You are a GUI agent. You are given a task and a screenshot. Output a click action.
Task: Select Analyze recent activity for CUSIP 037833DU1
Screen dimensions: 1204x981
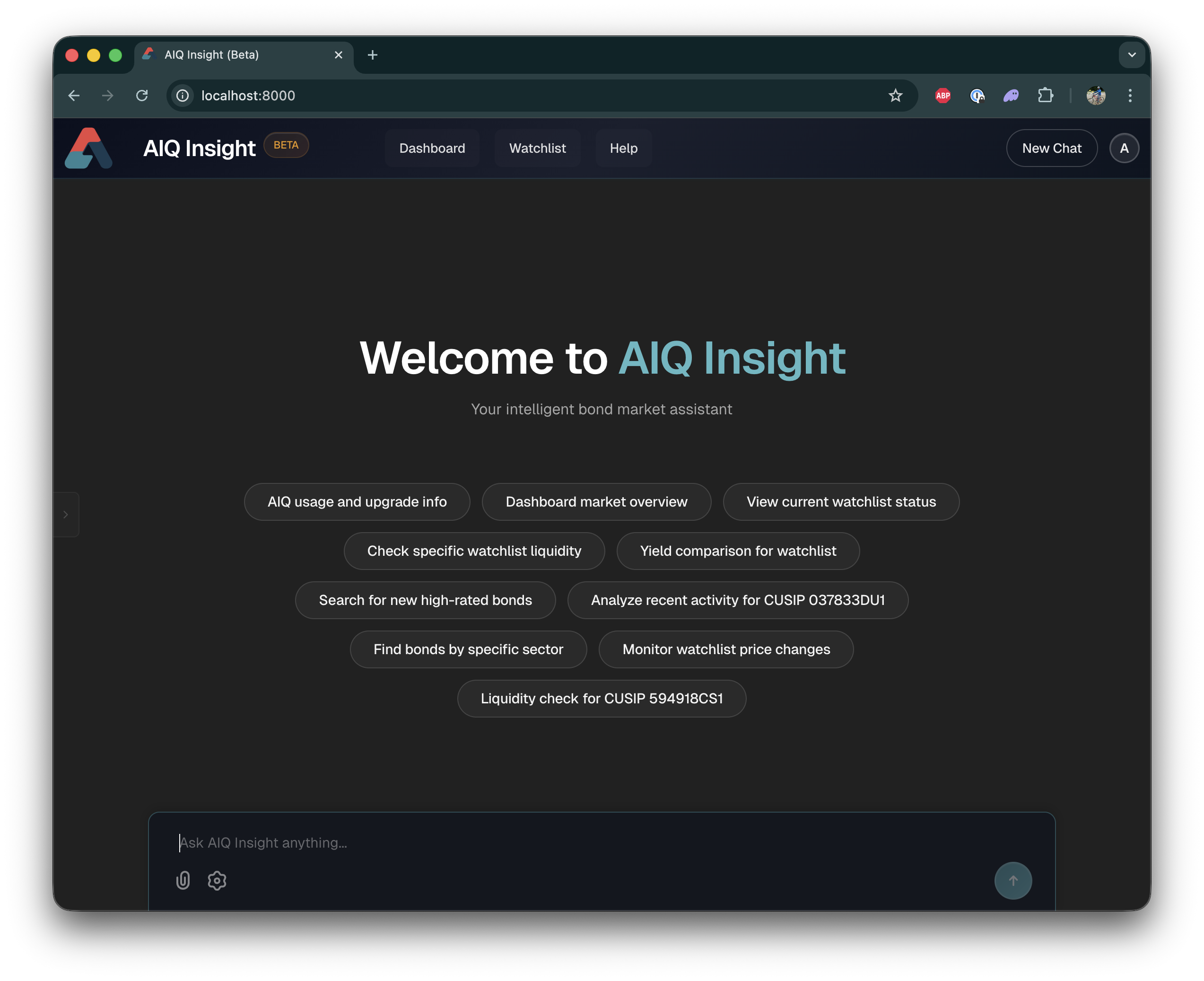coord(737,600)
